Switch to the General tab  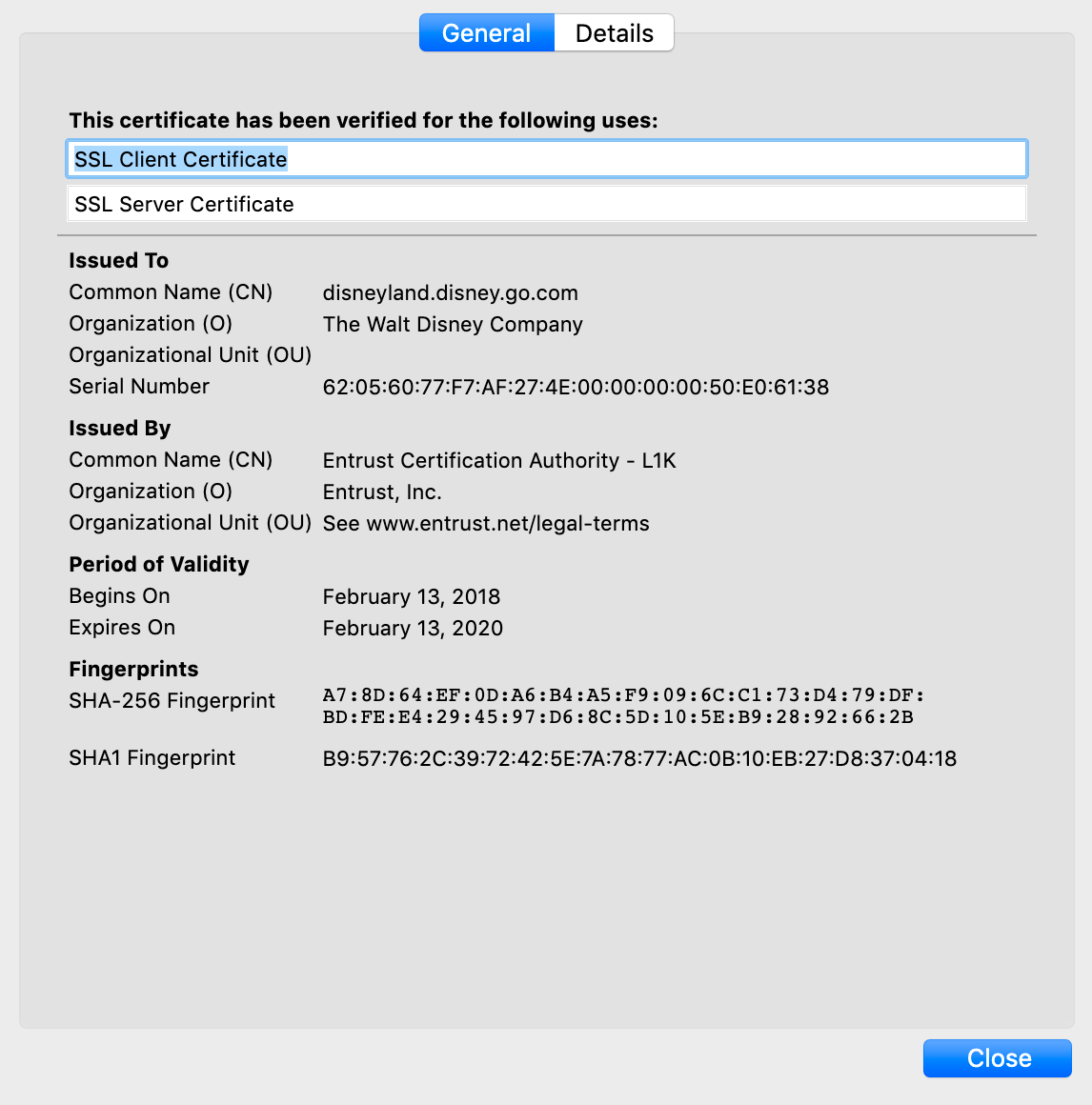[486, 33]
